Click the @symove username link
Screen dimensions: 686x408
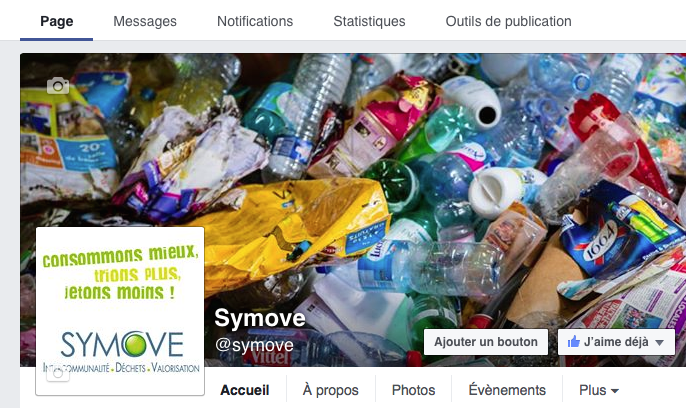255,345
